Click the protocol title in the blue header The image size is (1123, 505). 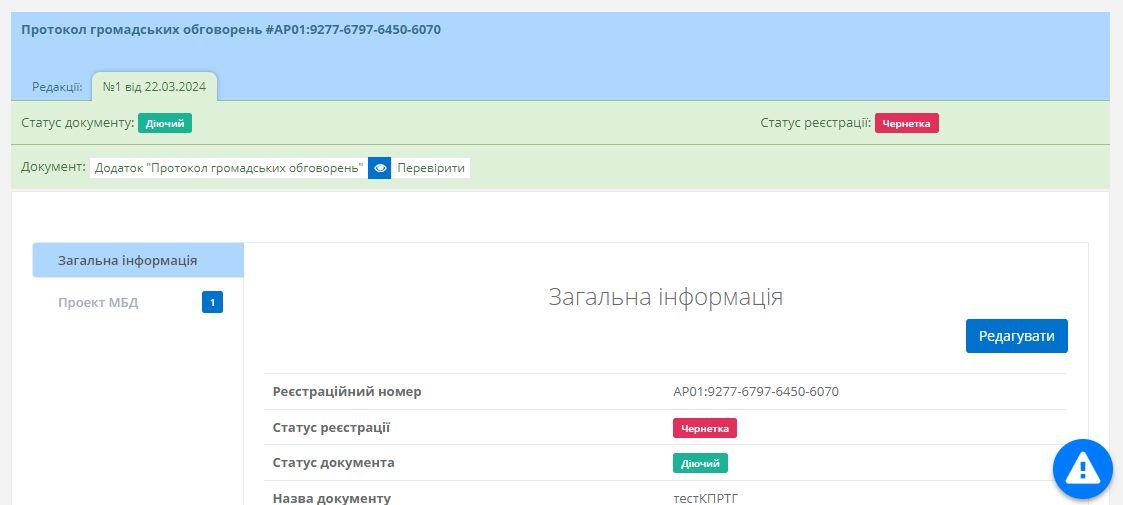(x=231, y=29)
